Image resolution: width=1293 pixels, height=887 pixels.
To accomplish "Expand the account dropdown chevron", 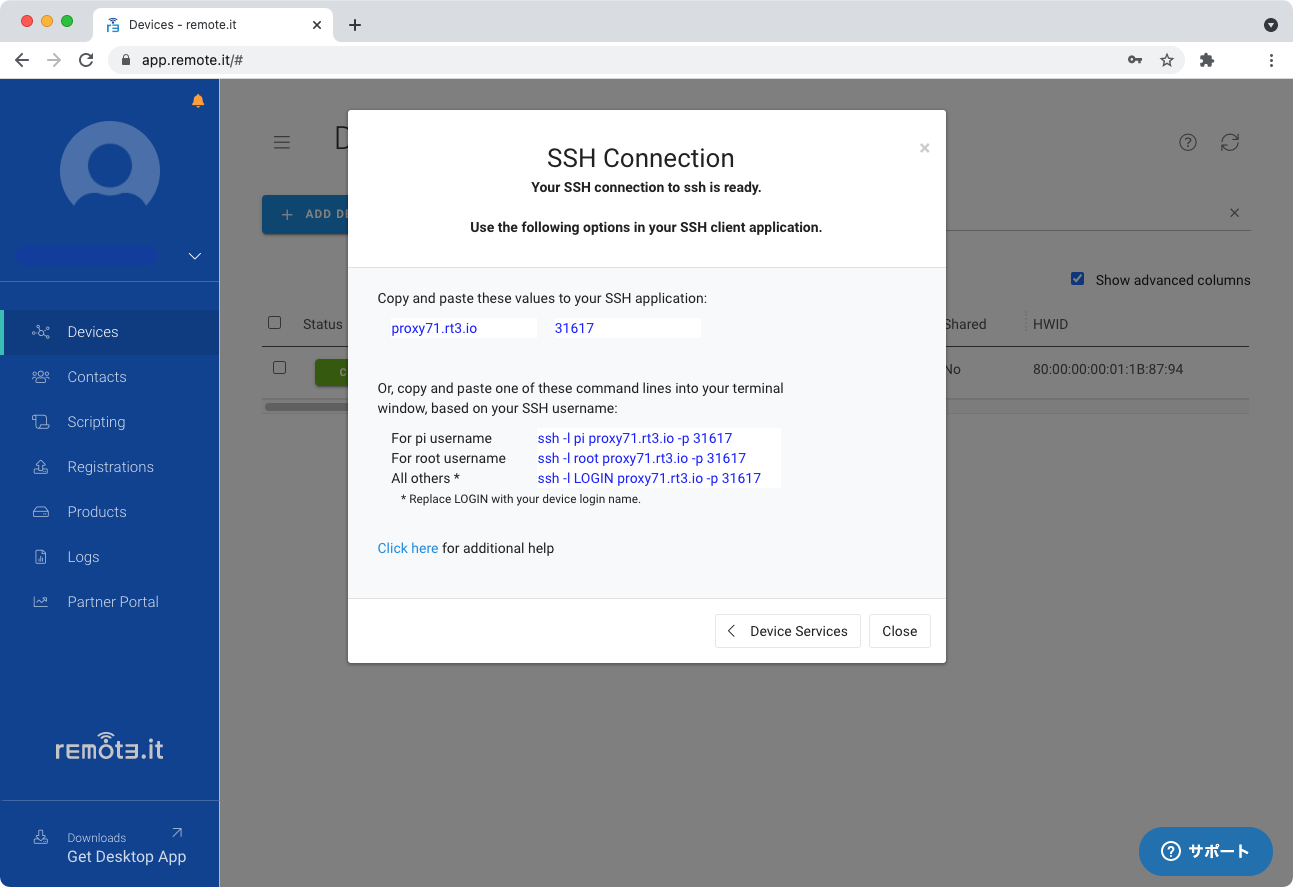I will pos(195,256).
